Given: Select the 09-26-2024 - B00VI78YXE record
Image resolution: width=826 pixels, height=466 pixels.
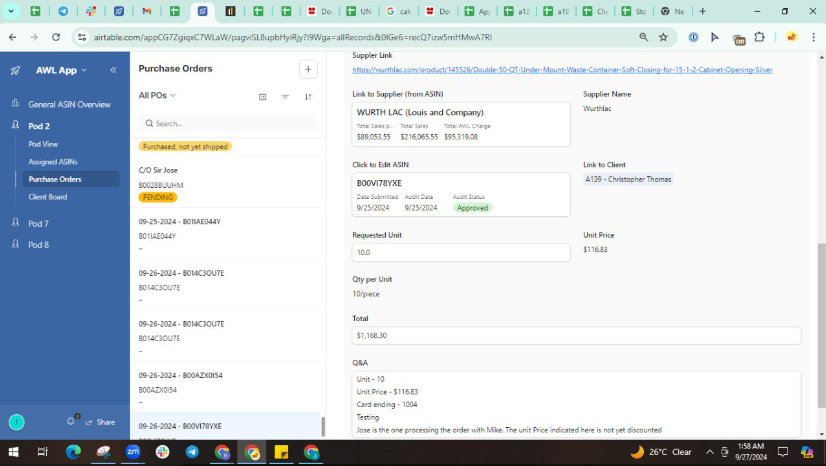Looking at the screenshot, I should click(x=225, y=425).
